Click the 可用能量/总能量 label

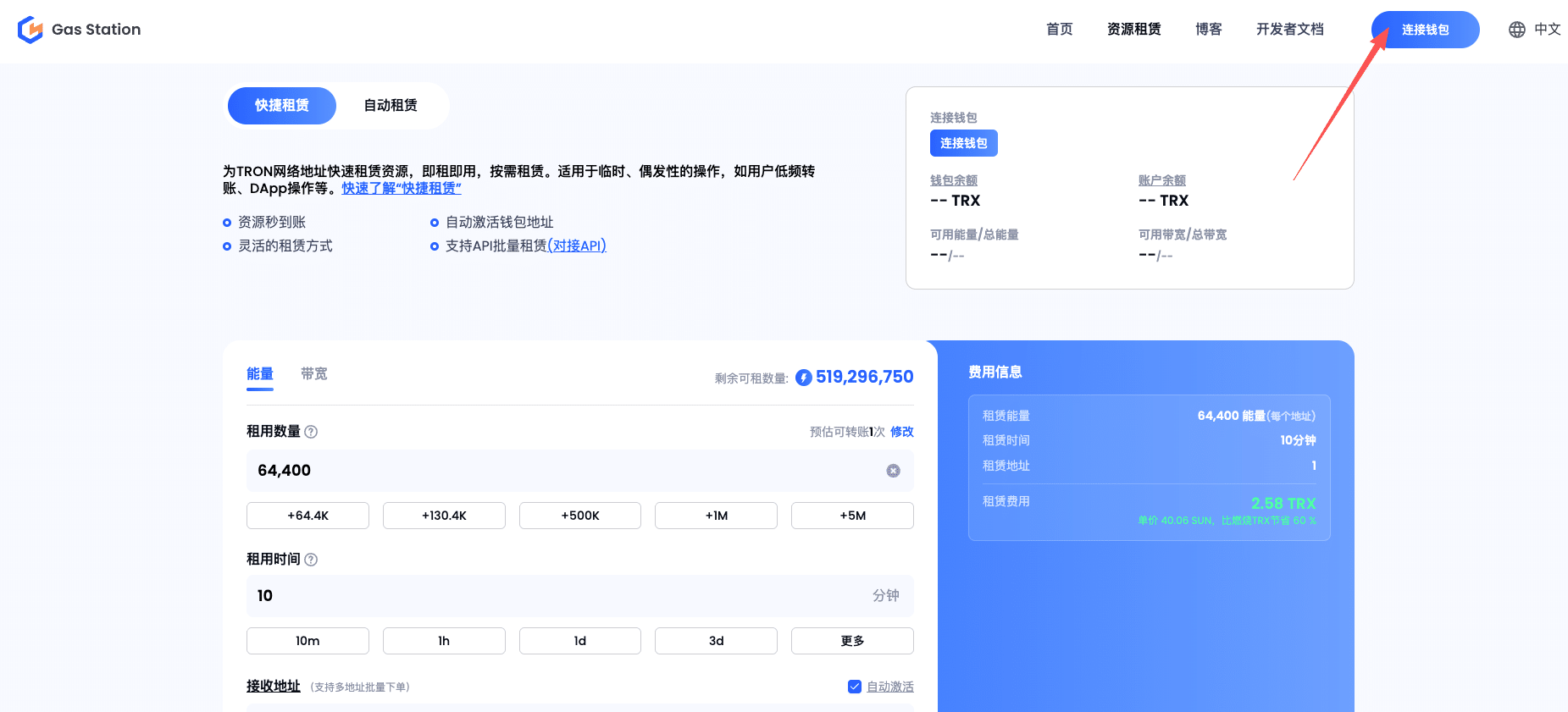coord(974,235)
